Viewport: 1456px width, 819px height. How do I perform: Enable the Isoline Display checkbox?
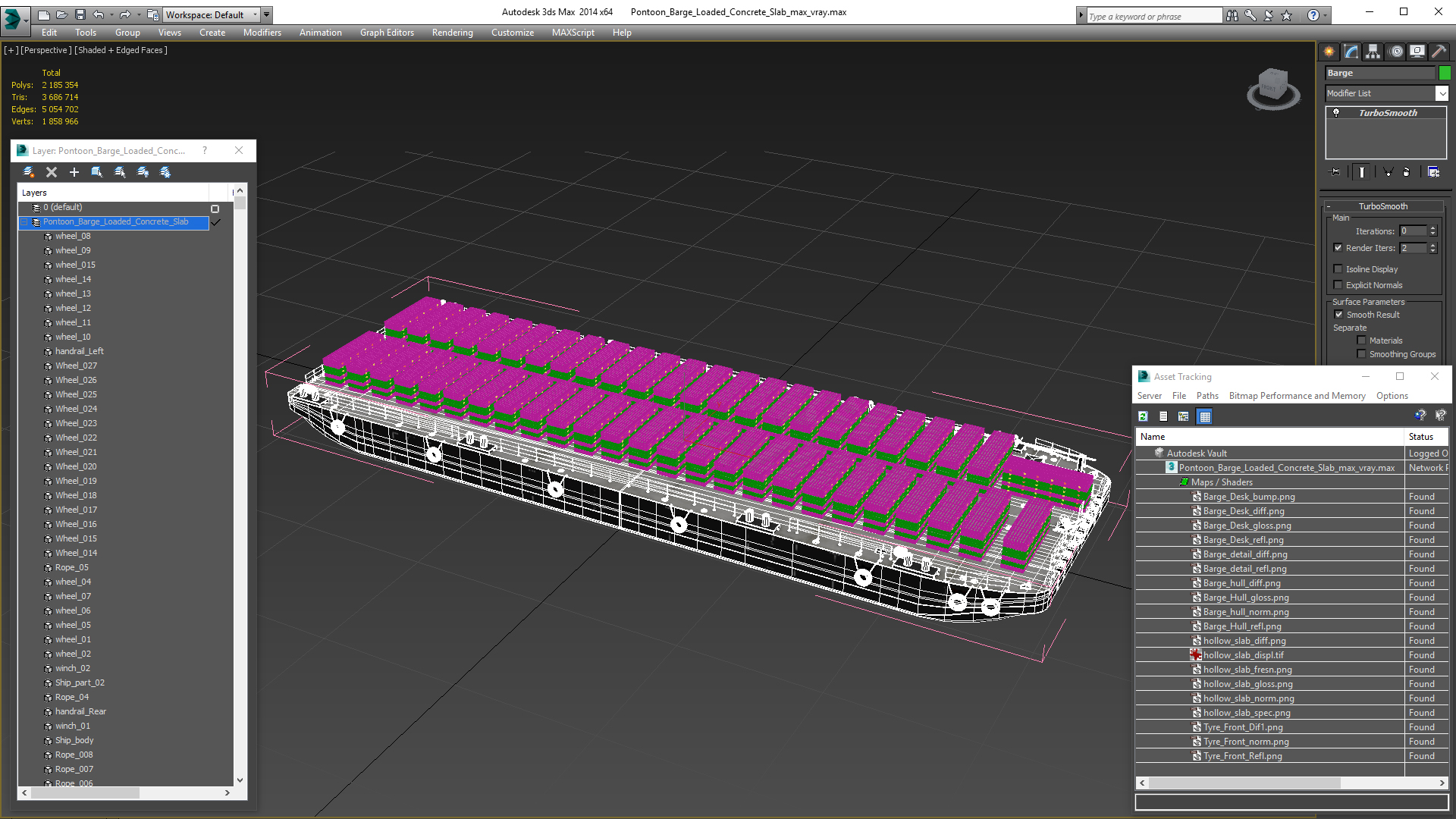(x=1338, y=269)
